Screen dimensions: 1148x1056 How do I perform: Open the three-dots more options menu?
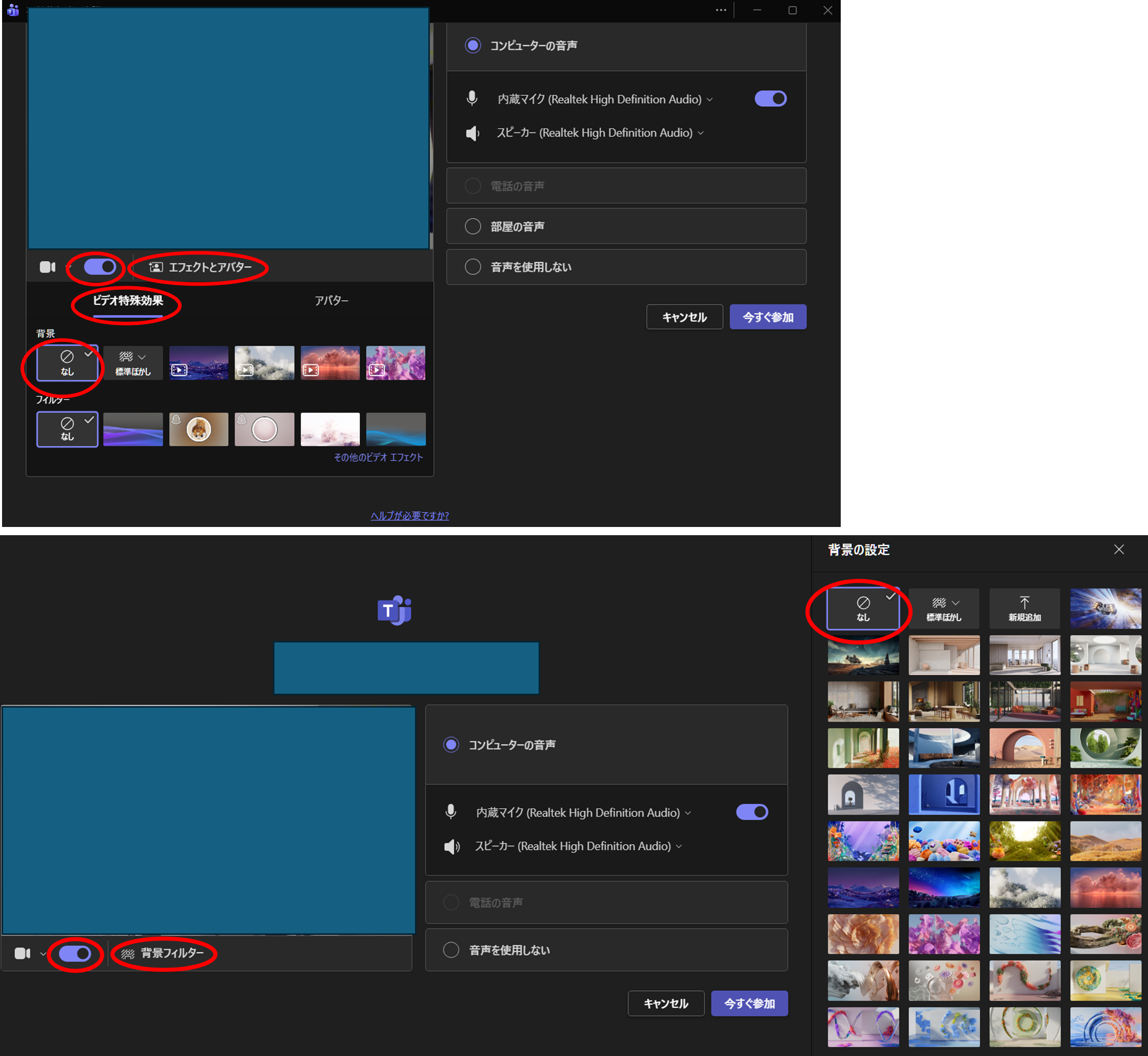(x=721, y=10)
